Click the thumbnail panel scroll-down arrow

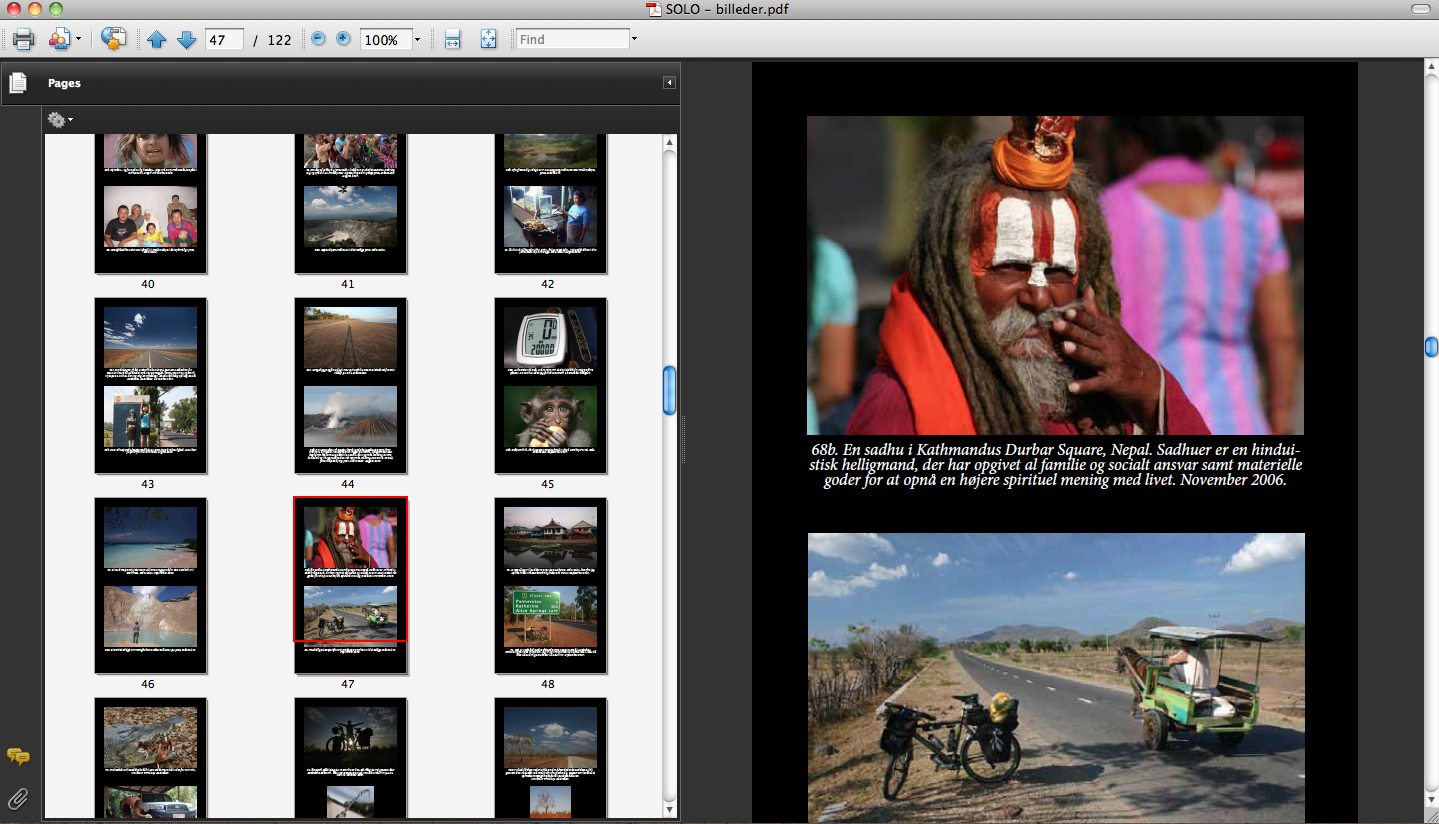pos(669,808)
